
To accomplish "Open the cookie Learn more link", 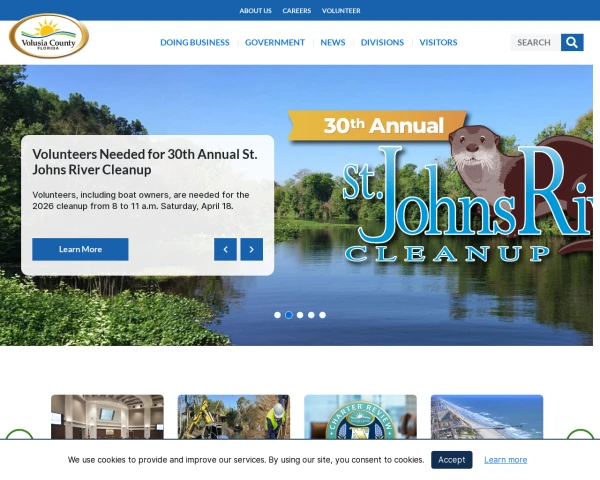I will tap(505, 460).
